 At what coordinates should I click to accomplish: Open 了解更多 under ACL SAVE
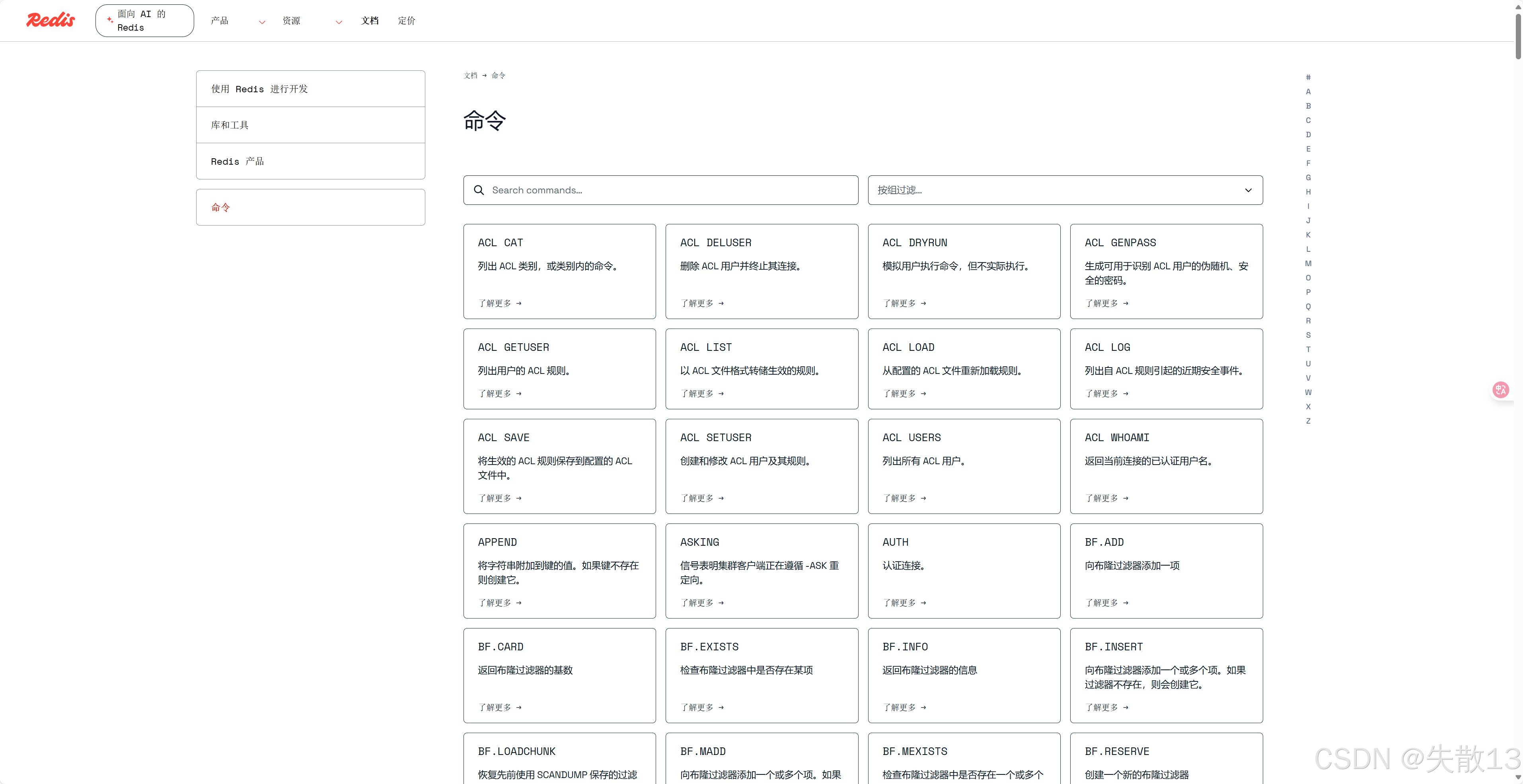point(500,498)
